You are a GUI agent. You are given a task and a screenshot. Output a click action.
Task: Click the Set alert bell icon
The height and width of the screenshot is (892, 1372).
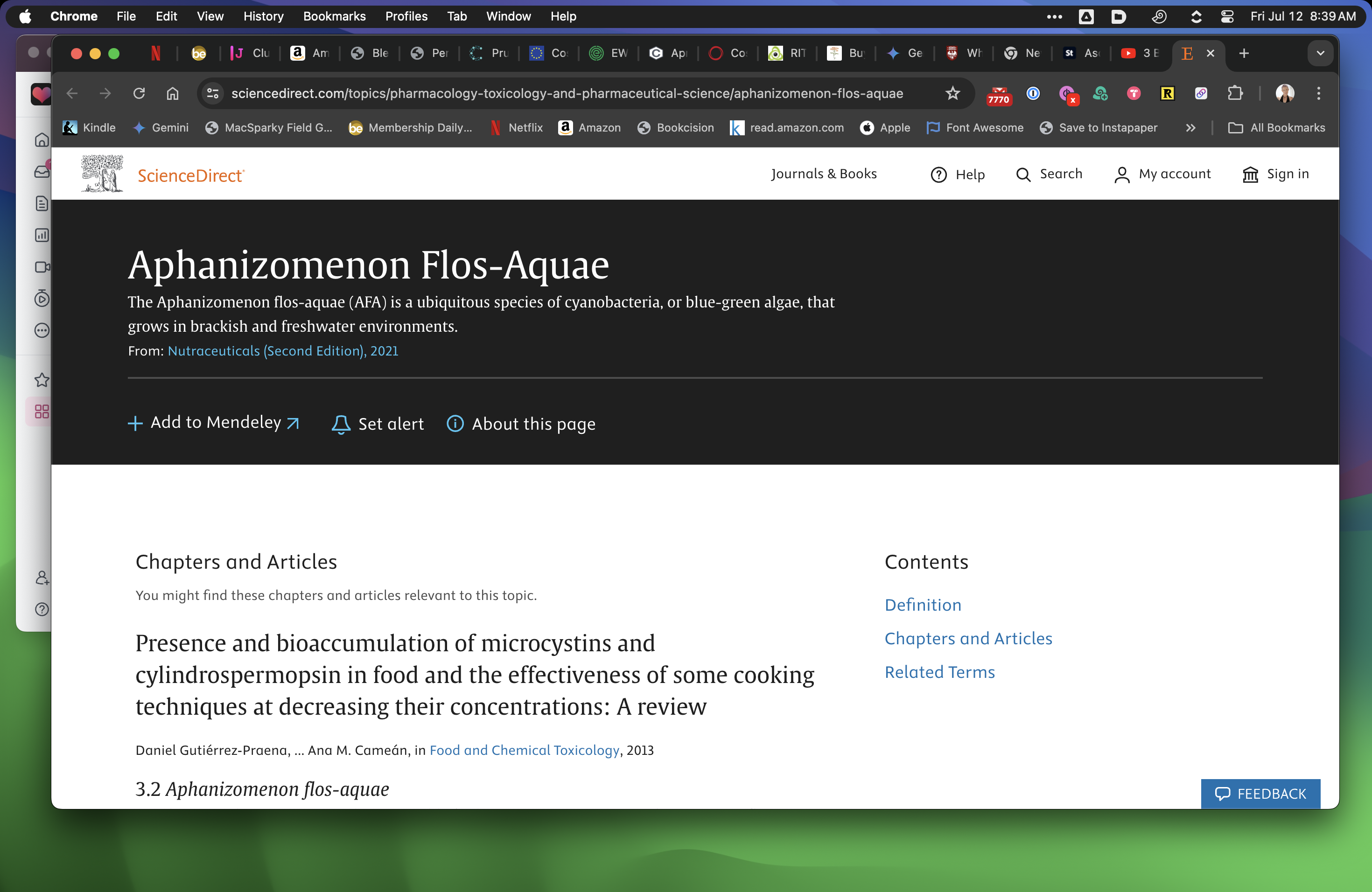point(341,424)
